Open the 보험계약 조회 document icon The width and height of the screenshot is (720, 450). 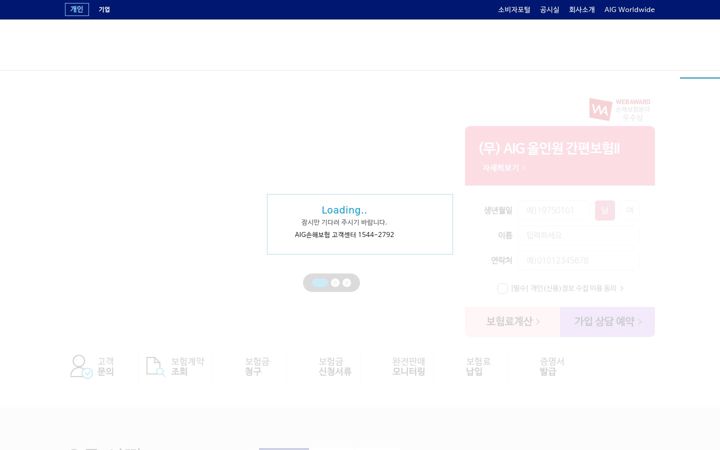155,366
